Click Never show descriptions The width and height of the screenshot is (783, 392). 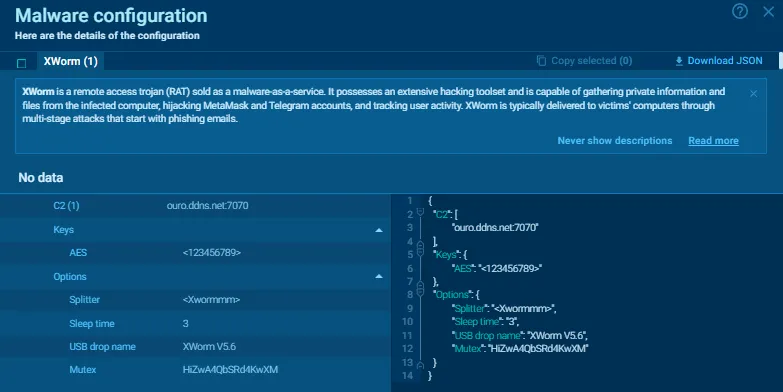coord(615,141)
